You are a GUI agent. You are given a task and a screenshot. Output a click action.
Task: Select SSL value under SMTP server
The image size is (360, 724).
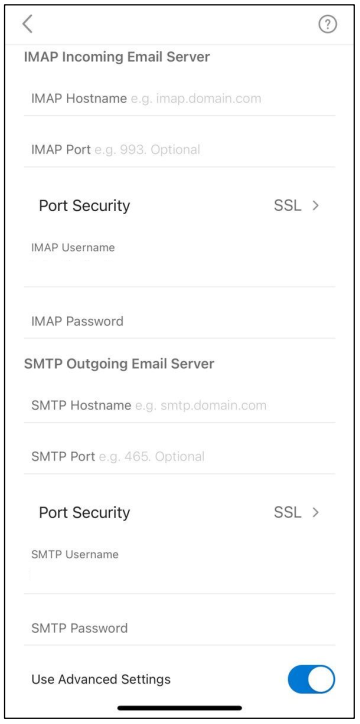[x=288, y=512]
